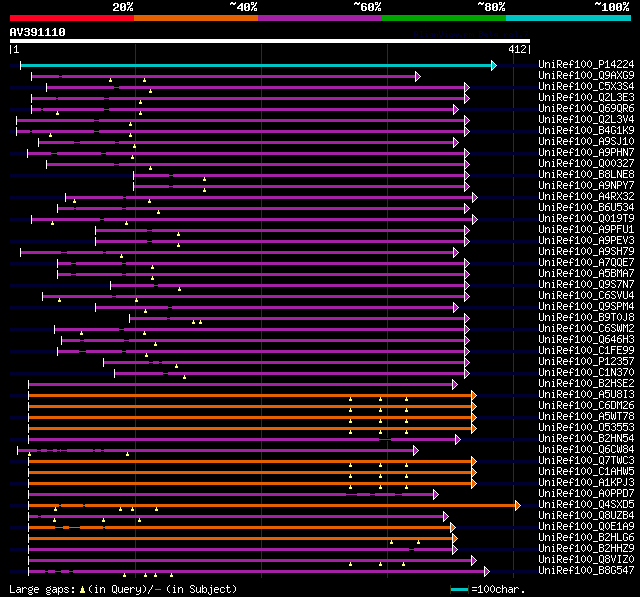The width and height of the screenshot is (640, 597).
Task: Click the UniRef100_A9SJ10 label
Action: (x=586, y=142)
